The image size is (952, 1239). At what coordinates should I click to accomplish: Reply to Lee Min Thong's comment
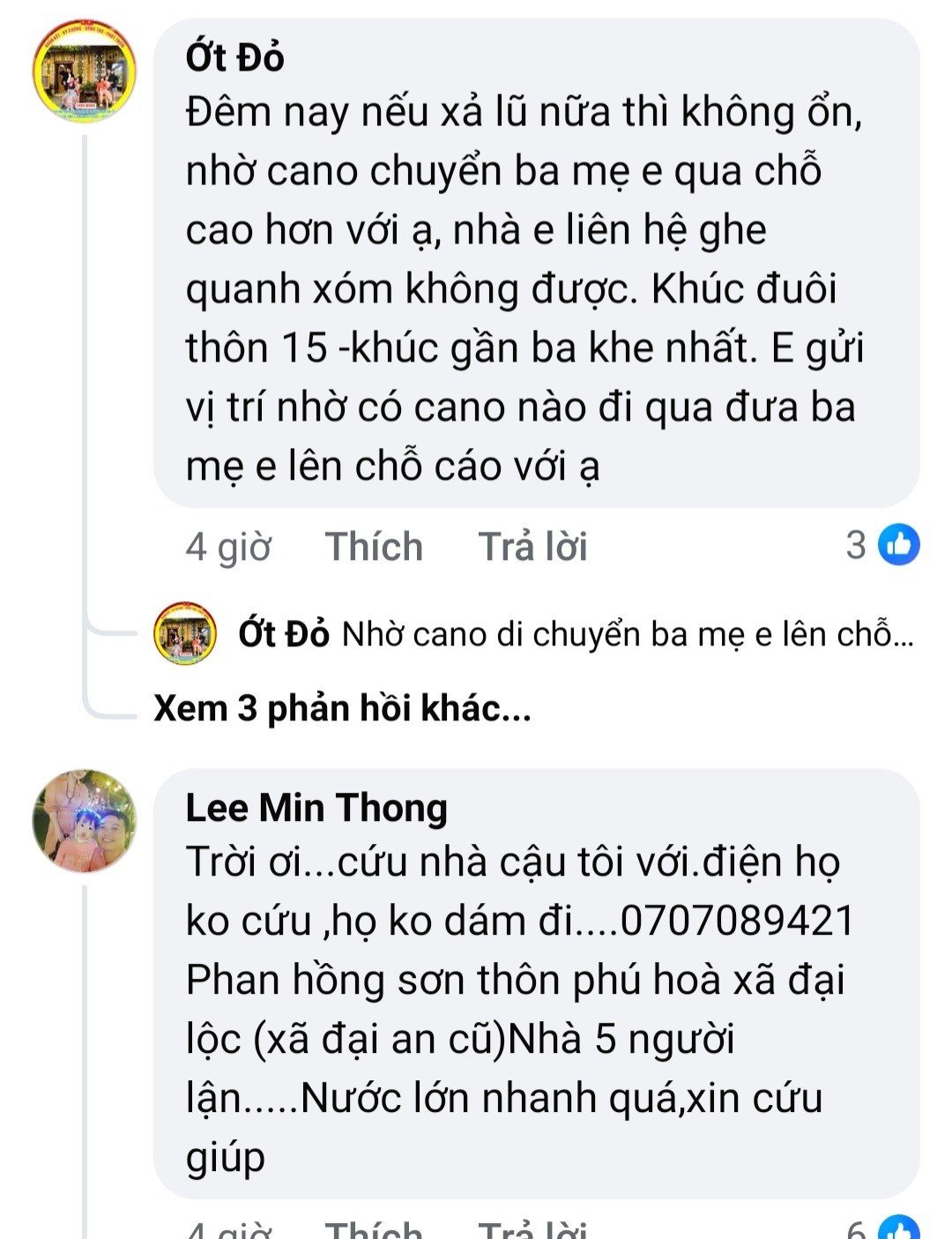tap(532, 1228)
